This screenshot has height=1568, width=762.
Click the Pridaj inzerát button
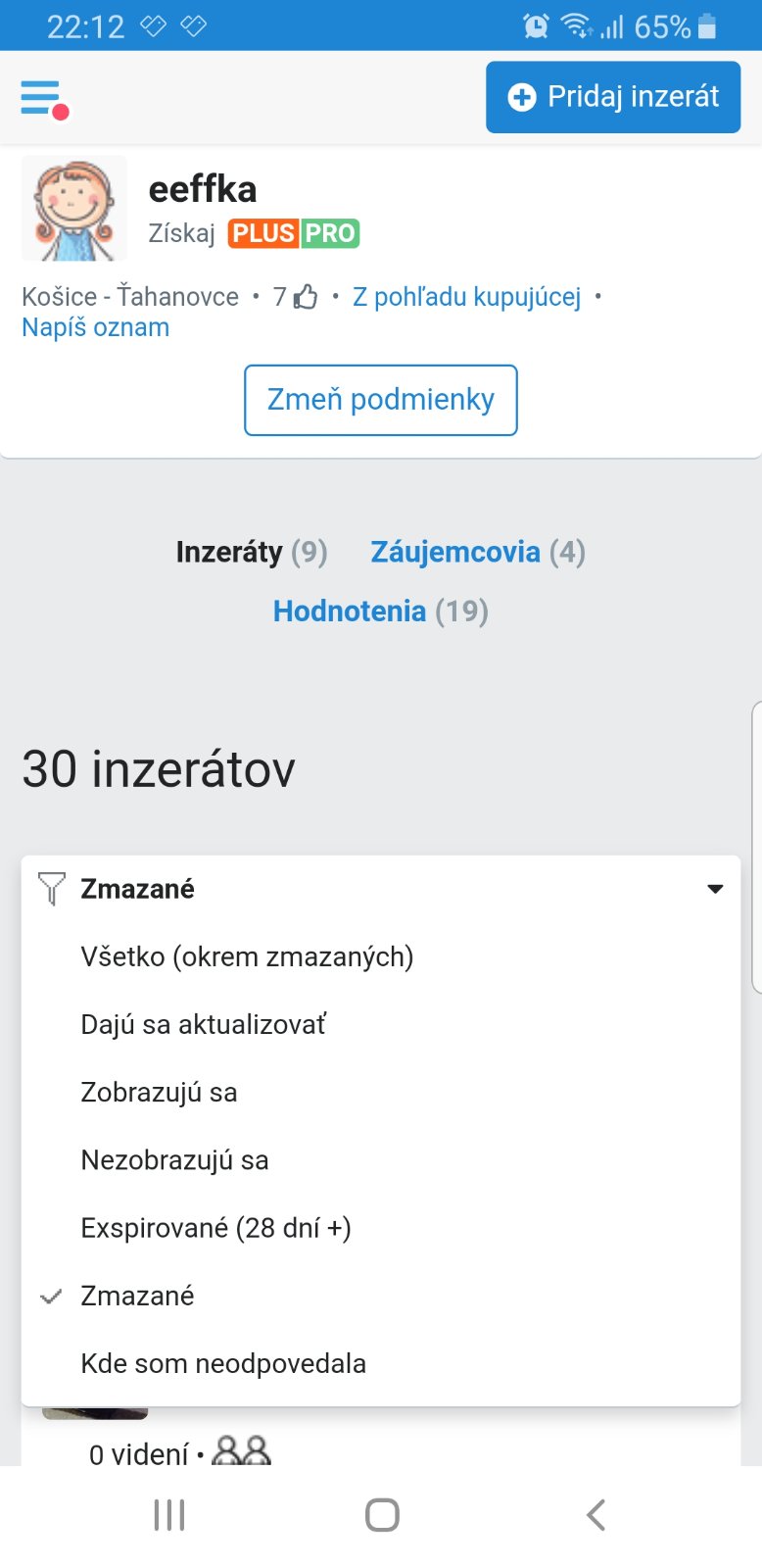point(613,97)
